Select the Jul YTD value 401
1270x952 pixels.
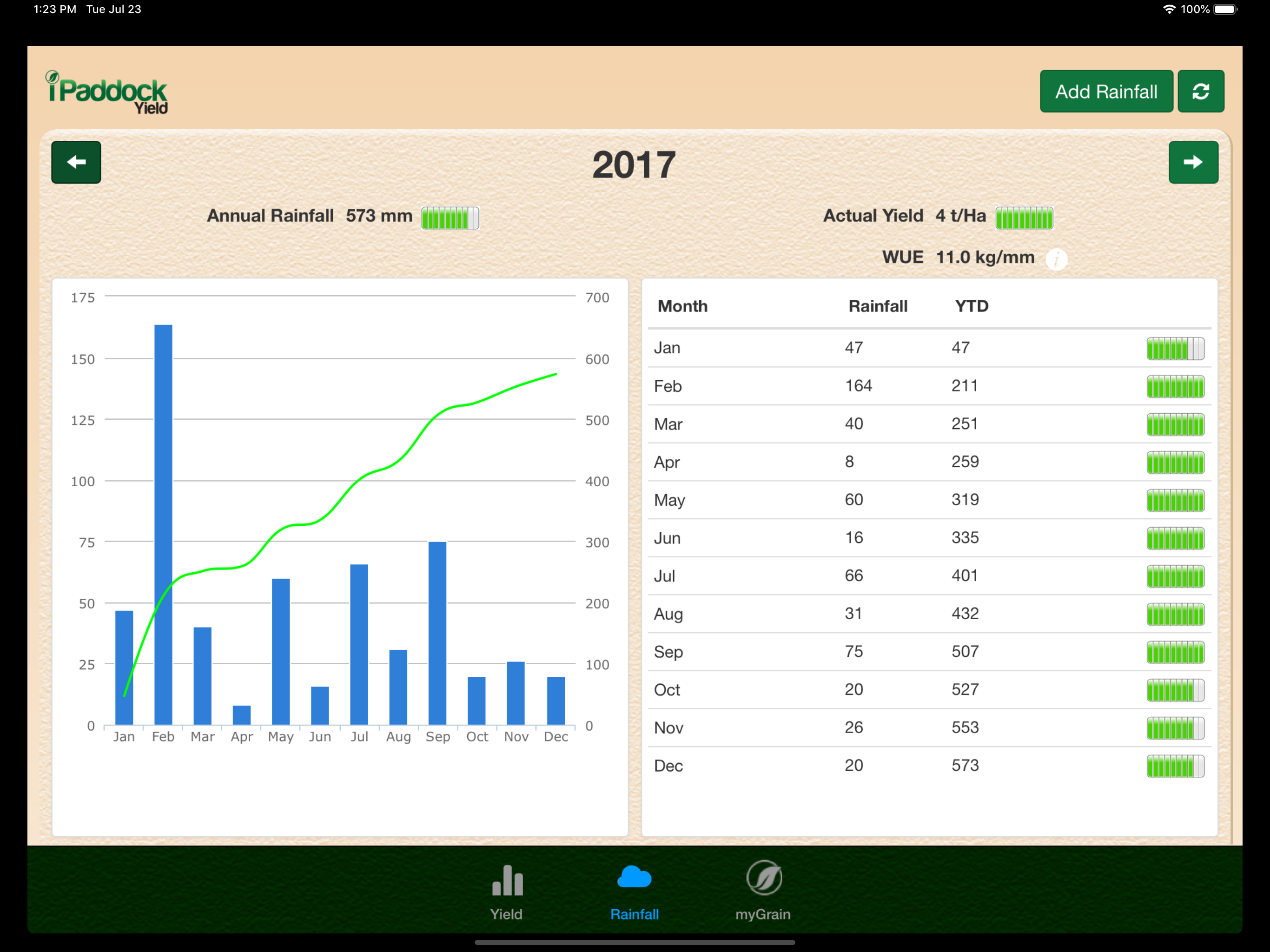(x=965, y=575)
